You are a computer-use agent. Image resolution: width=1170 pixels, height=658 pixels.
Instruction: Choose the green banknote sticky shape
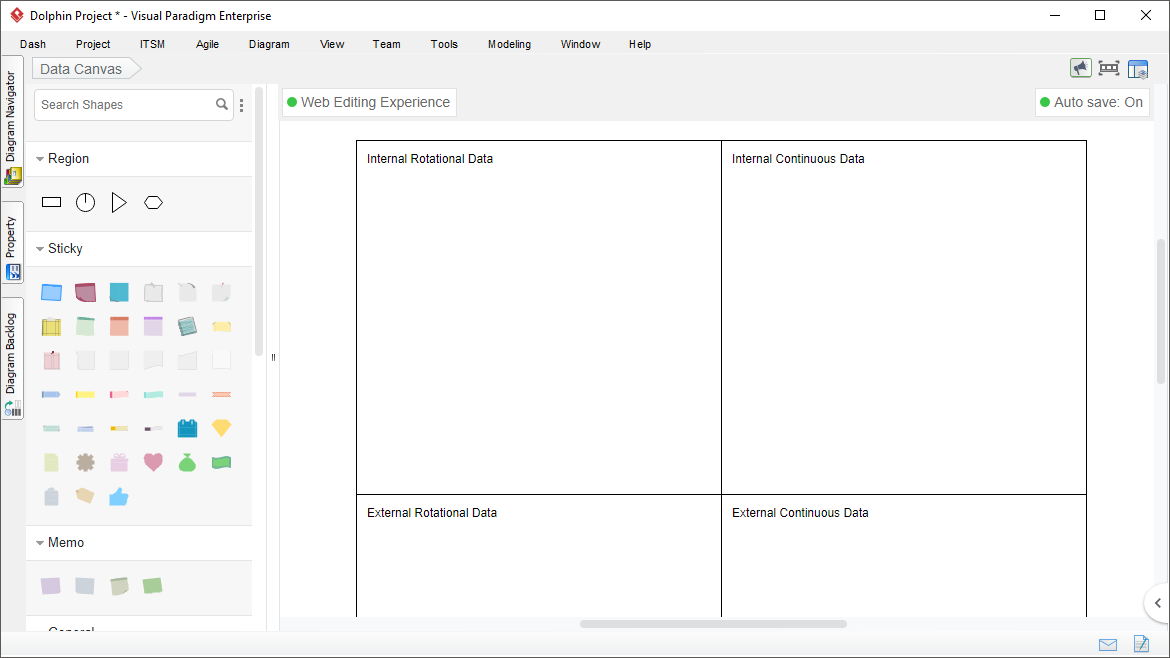tap(221, 462)
